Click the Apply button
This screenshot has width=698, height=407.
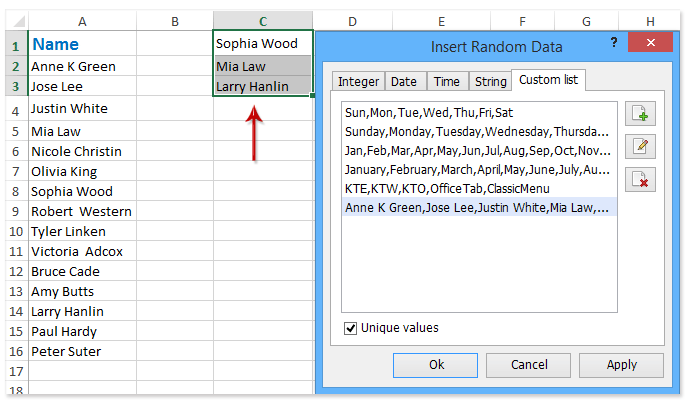coord(621,365)
